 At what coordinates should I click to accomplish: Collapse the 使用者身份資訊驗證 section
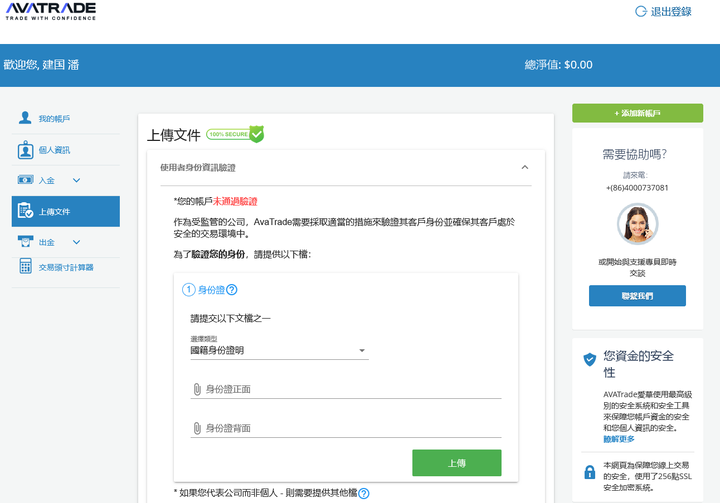pyautogui.click(x=525, y=167)
